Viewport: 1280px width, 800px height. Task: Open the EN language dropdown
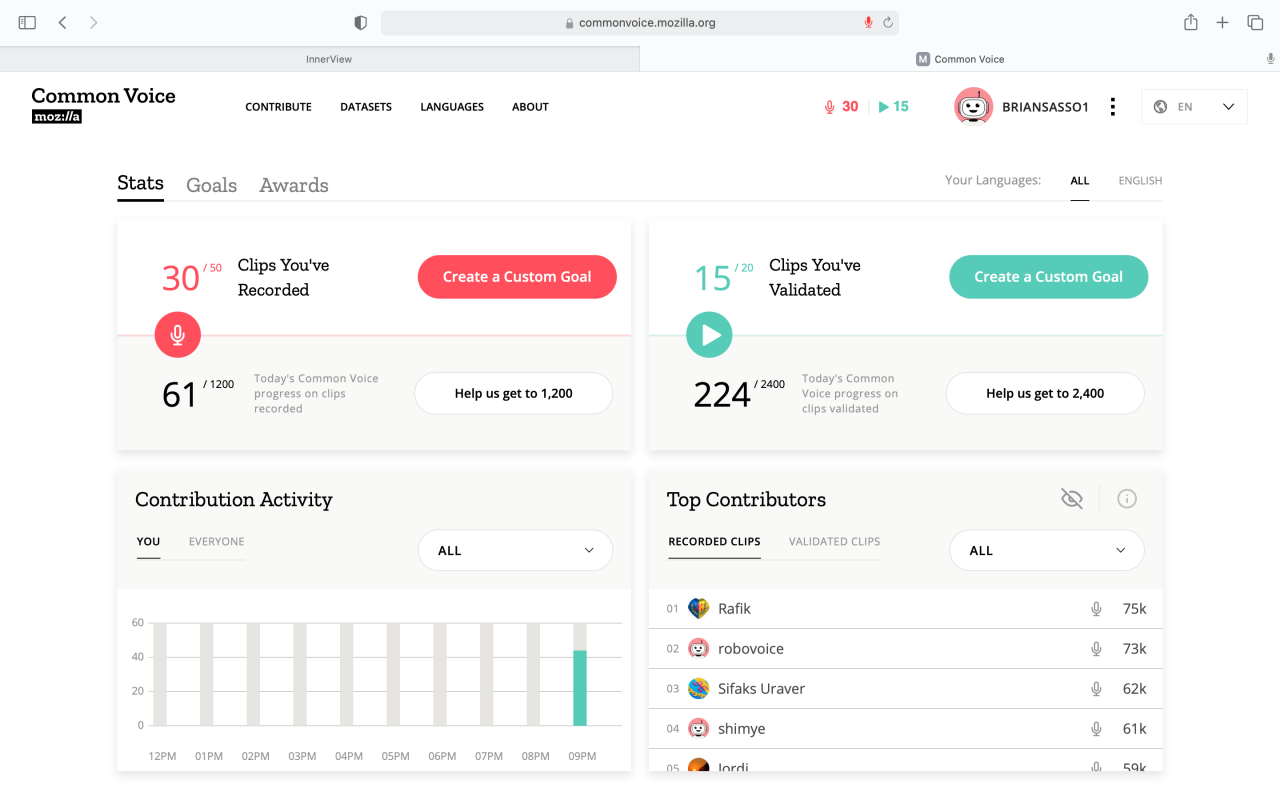tap(1194, 107)
